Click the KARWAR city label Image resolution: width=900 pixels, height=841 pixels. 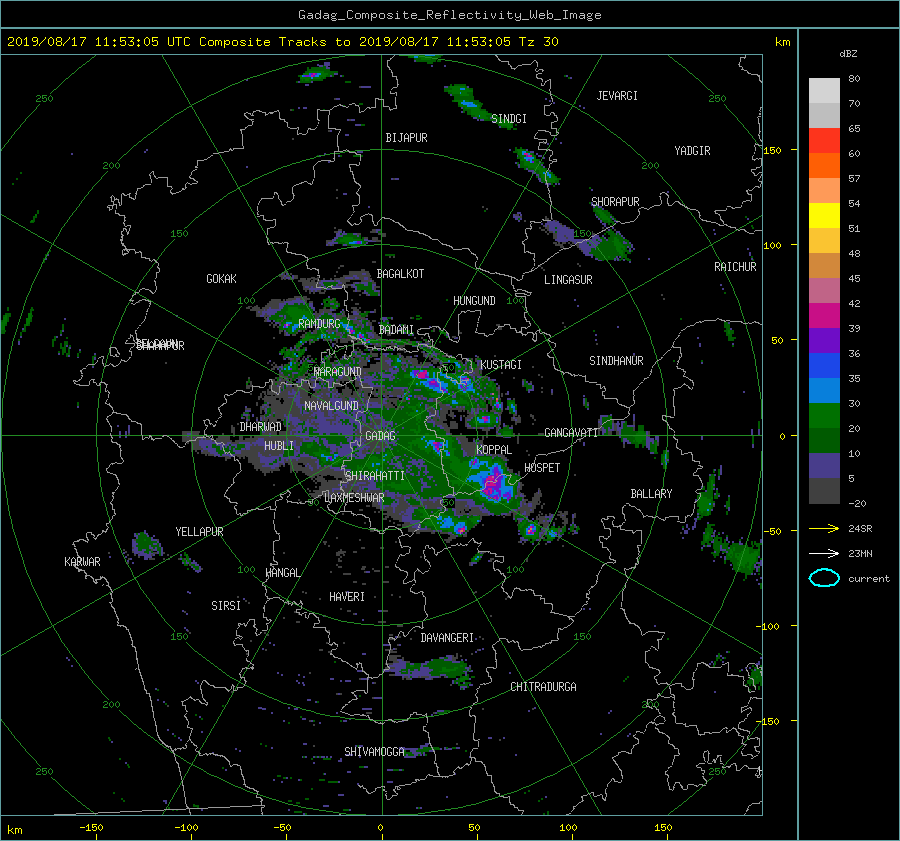coord(82,562)
